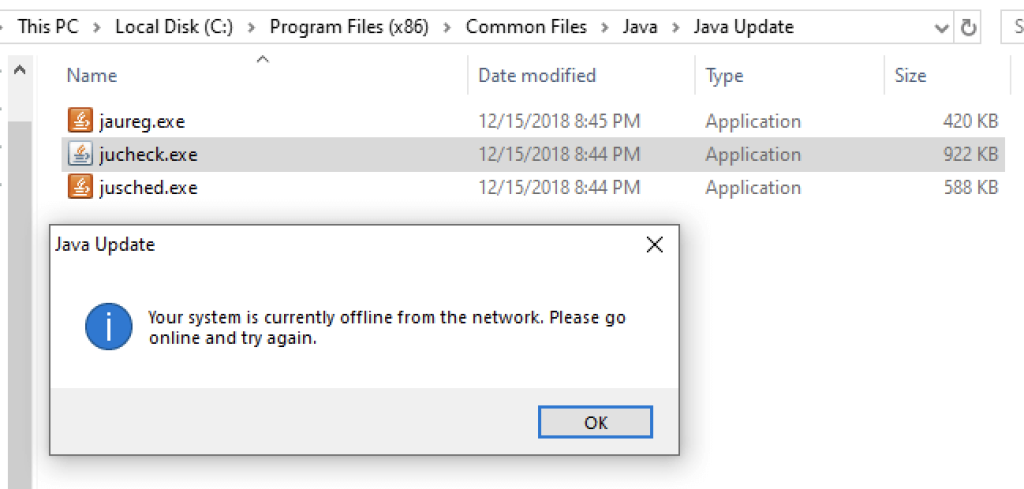Select the jusched.exe file name

coord(149,187)
